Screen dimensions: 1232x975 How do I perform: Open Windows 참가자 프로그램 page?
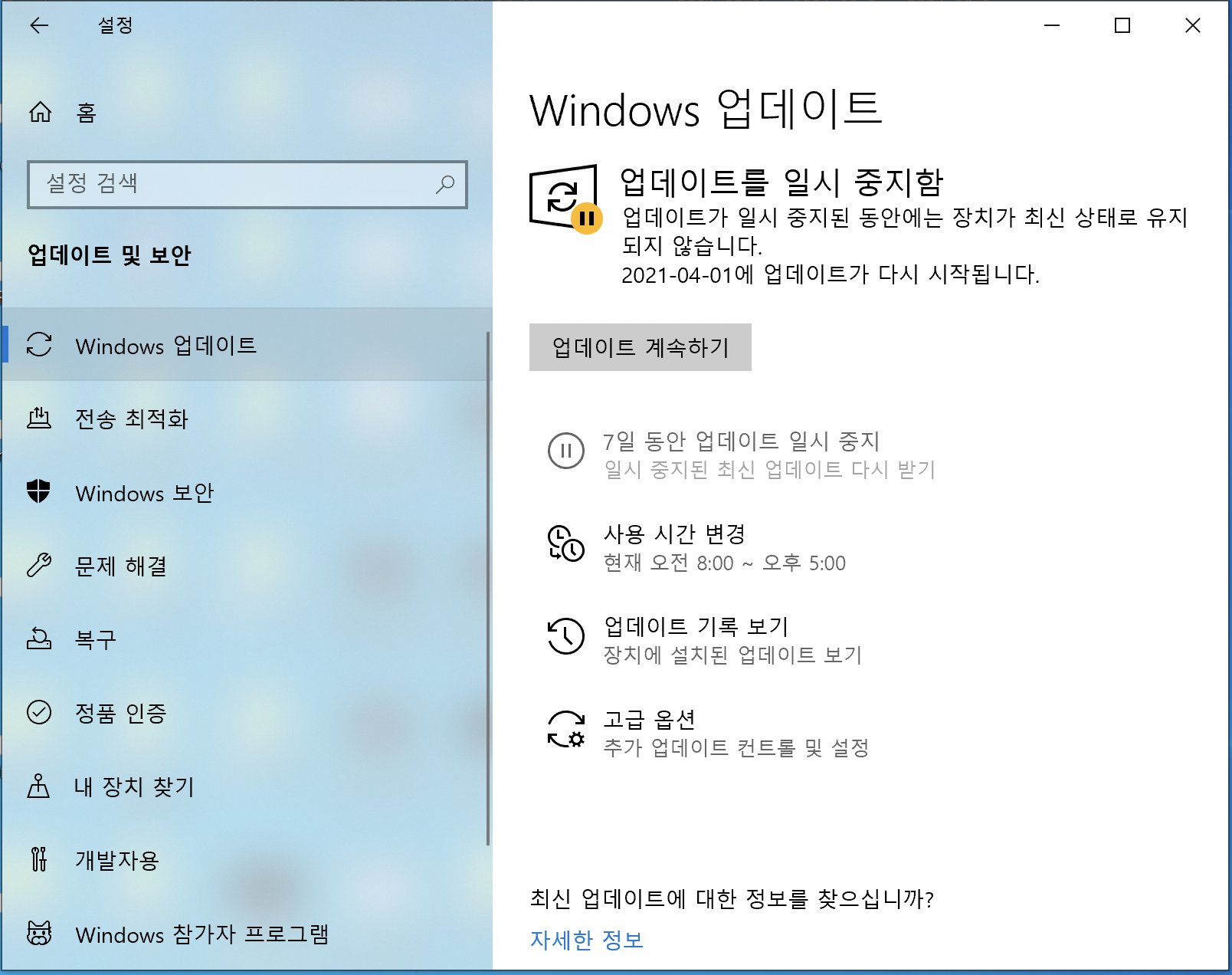(247, 934)
